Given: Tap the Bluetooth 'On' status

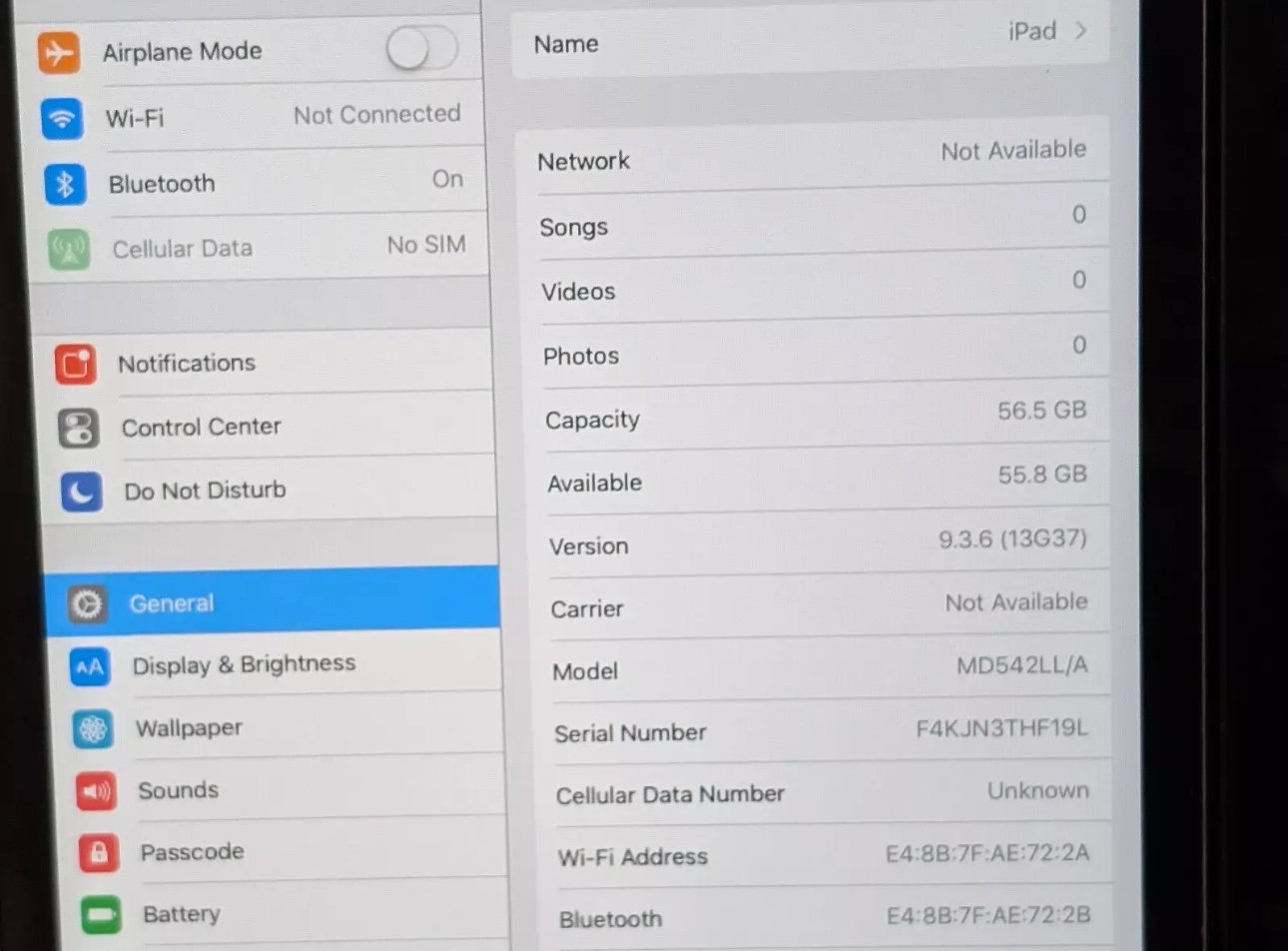Looking at the screenshot, I should (447, 180).
